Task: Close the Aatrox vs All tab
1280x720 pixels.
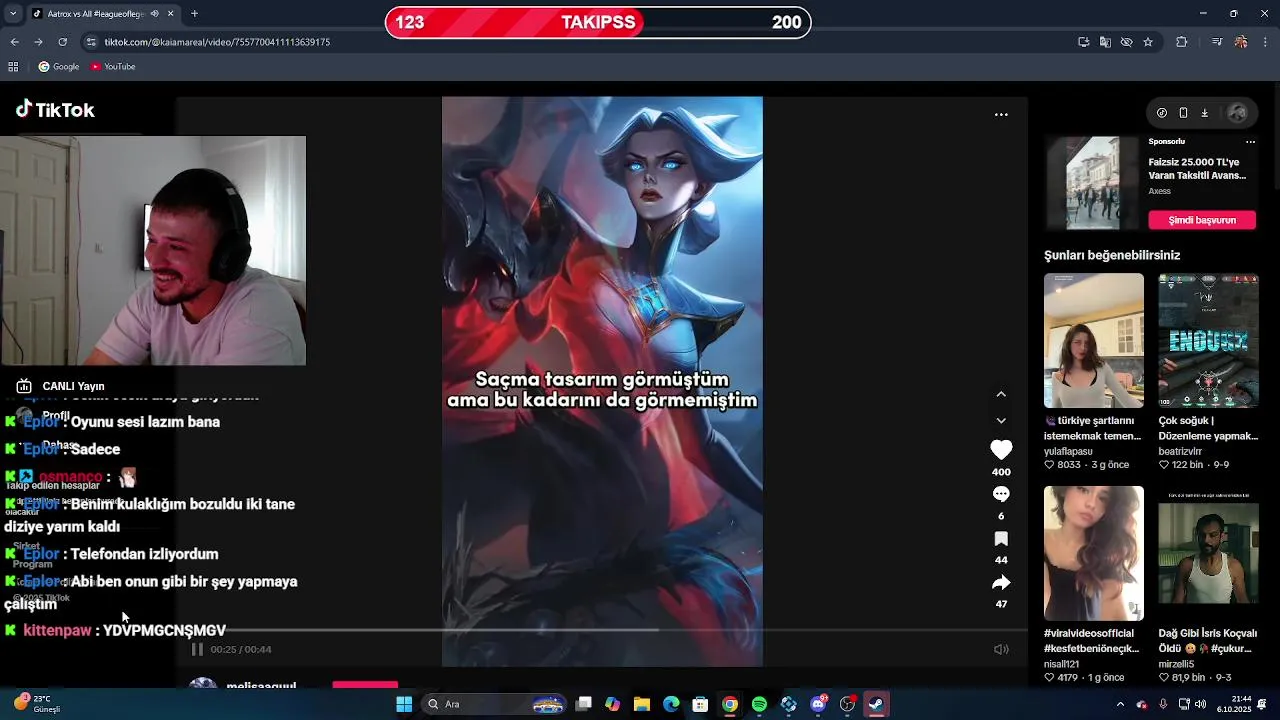Action: [x=170, y=14]
